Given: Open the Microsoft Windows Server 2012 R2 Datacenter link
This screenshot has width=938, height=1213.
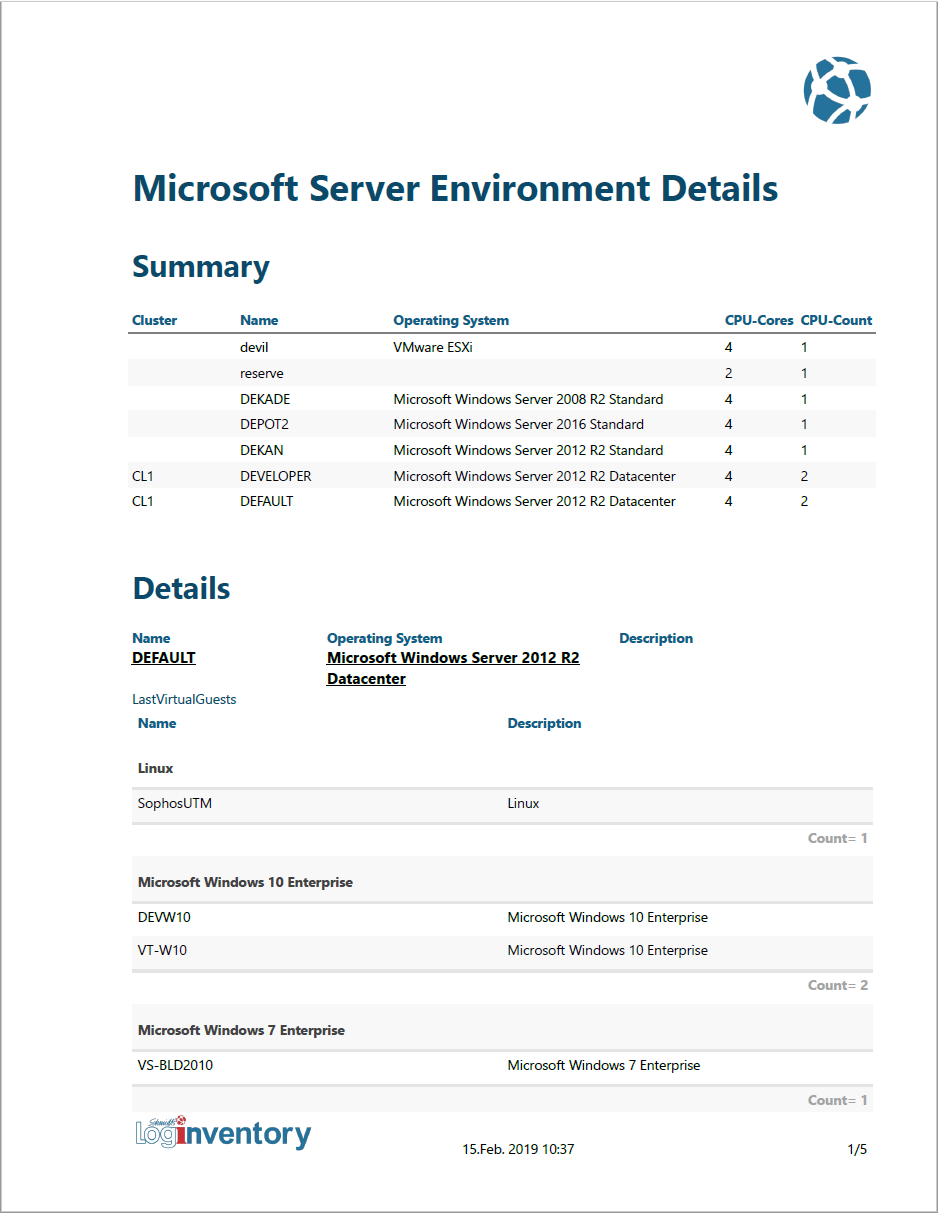Looking at the screenshot, I should [453, 668].
